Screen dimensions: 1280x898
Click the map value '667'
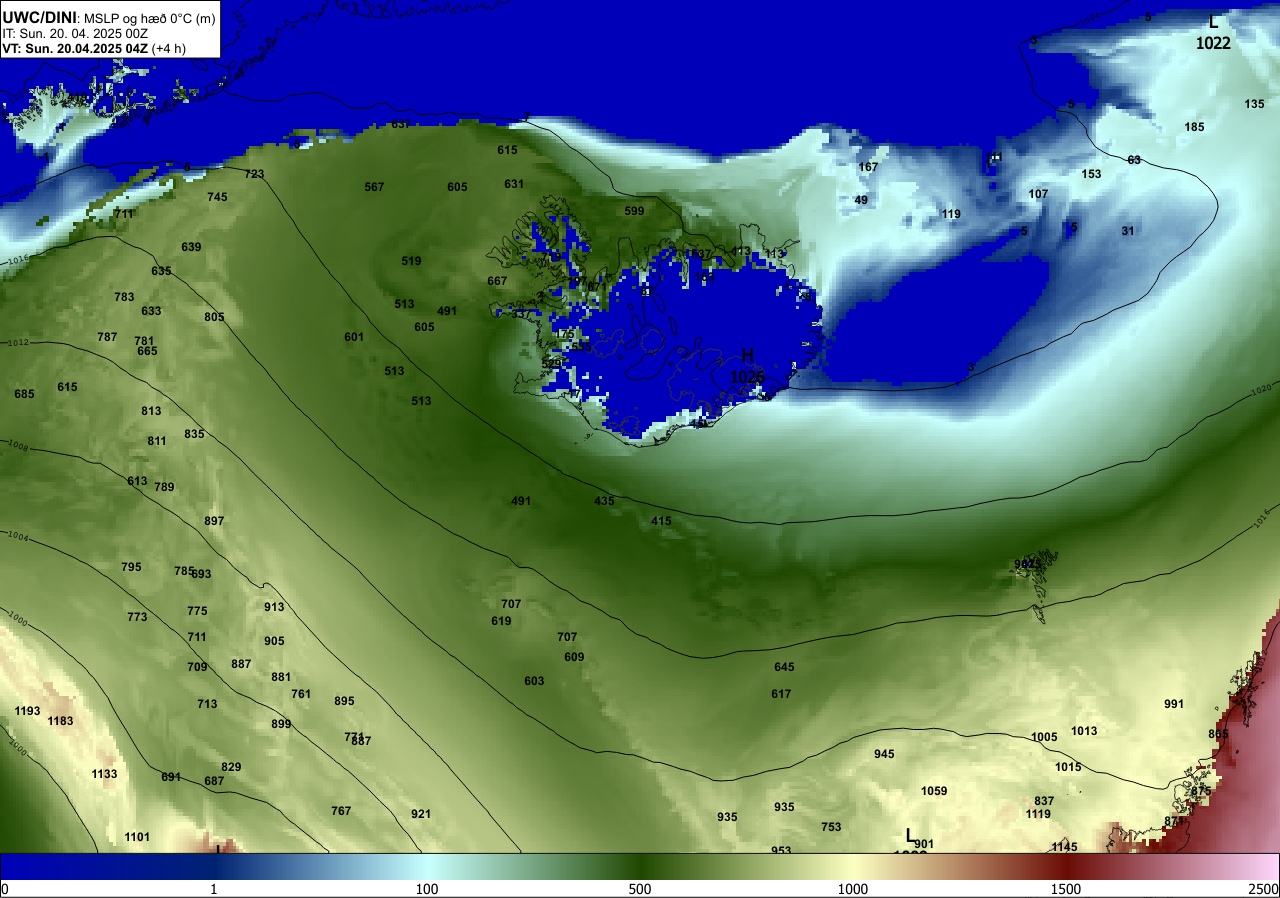pos(497,281)
